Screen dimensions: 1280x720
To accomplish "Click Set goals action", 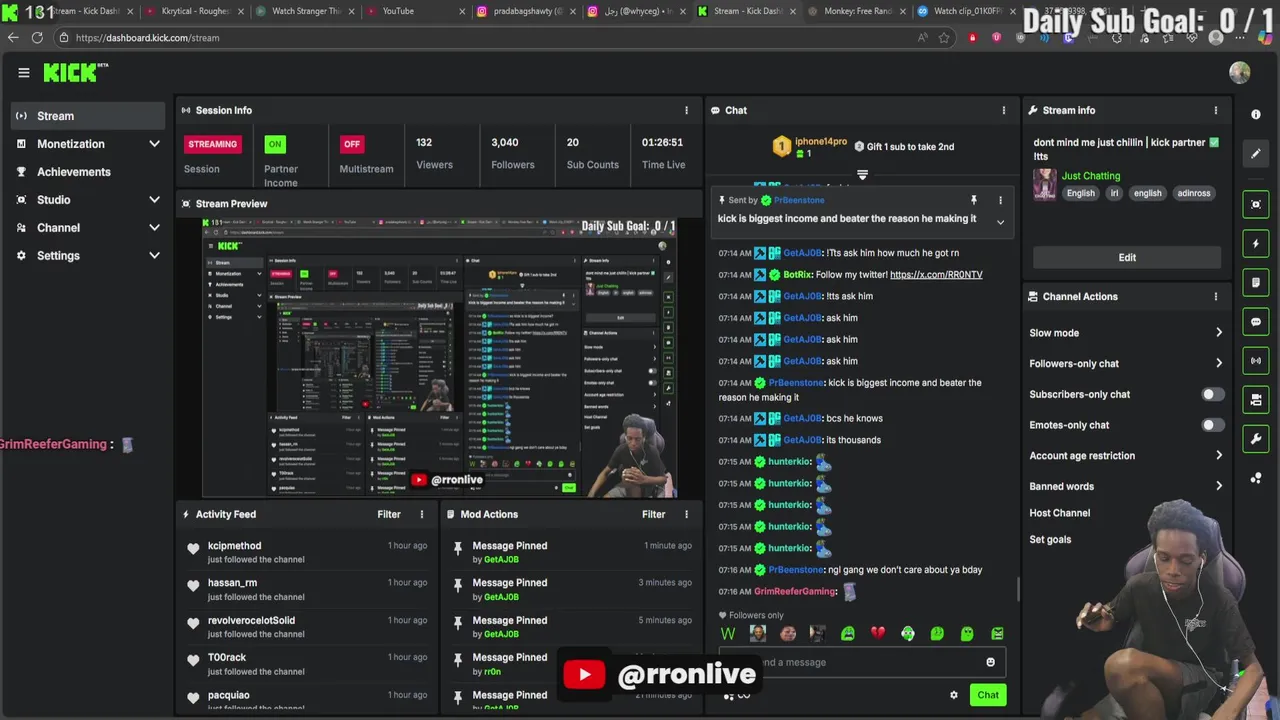I will point(1050,540).
